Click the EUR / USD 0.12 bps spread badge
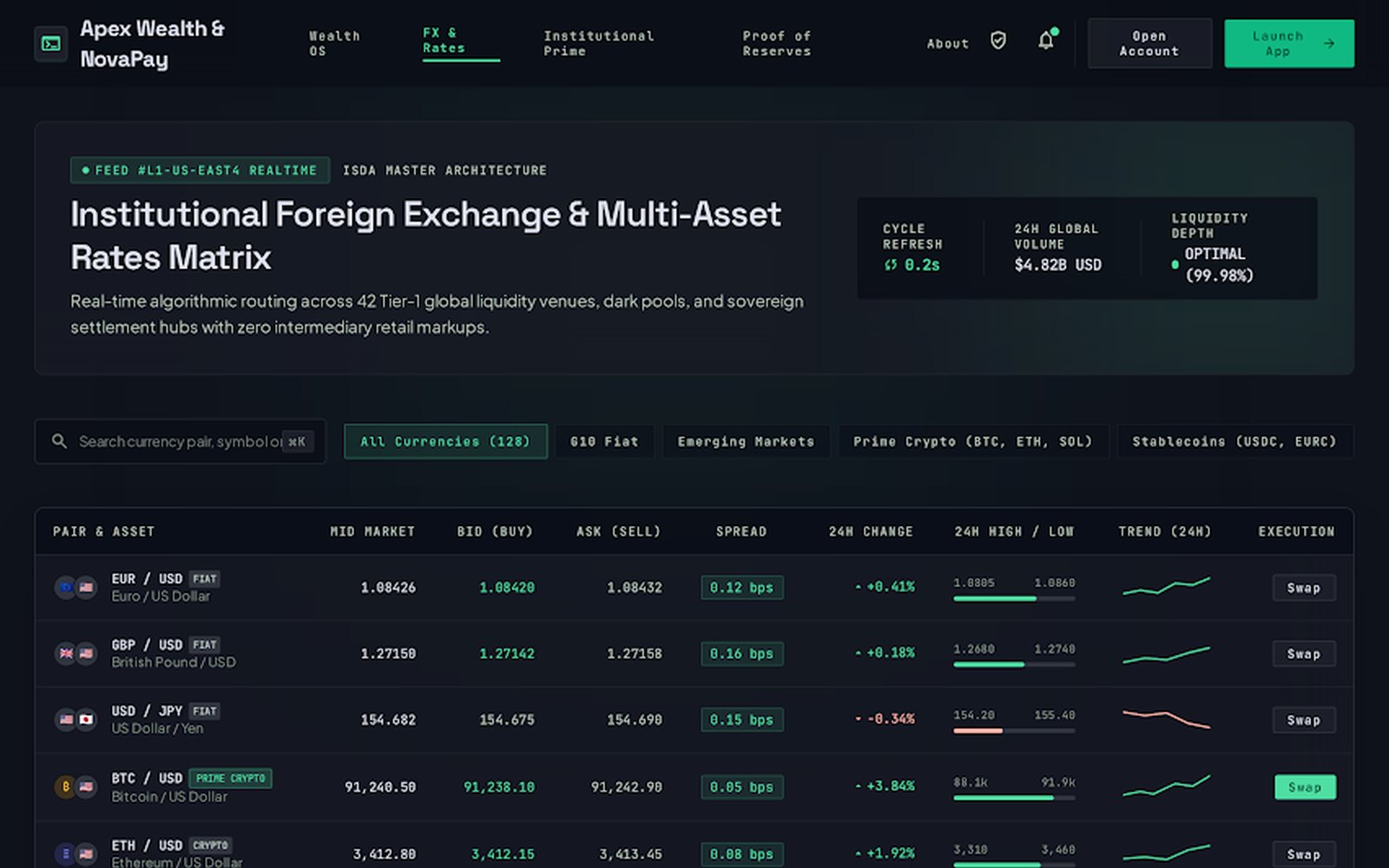This screenshot has height=868, width=1389. tap(742, 588)
